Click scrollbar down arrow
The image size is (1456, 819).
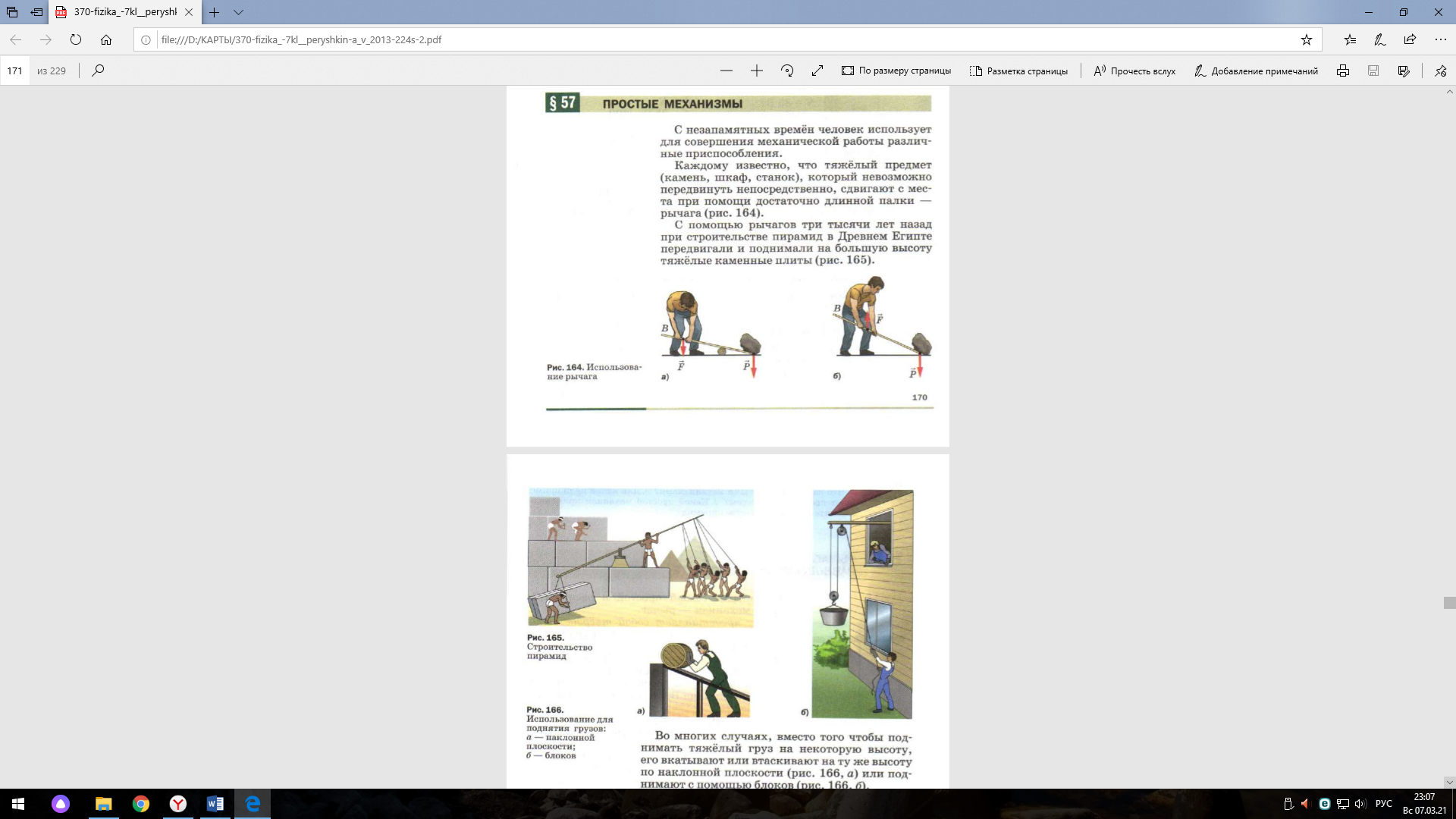pos(1449,782)
